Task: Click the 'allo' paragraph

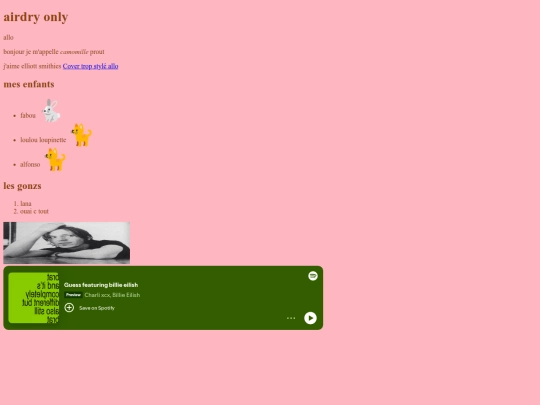Action: coord(9,37)
